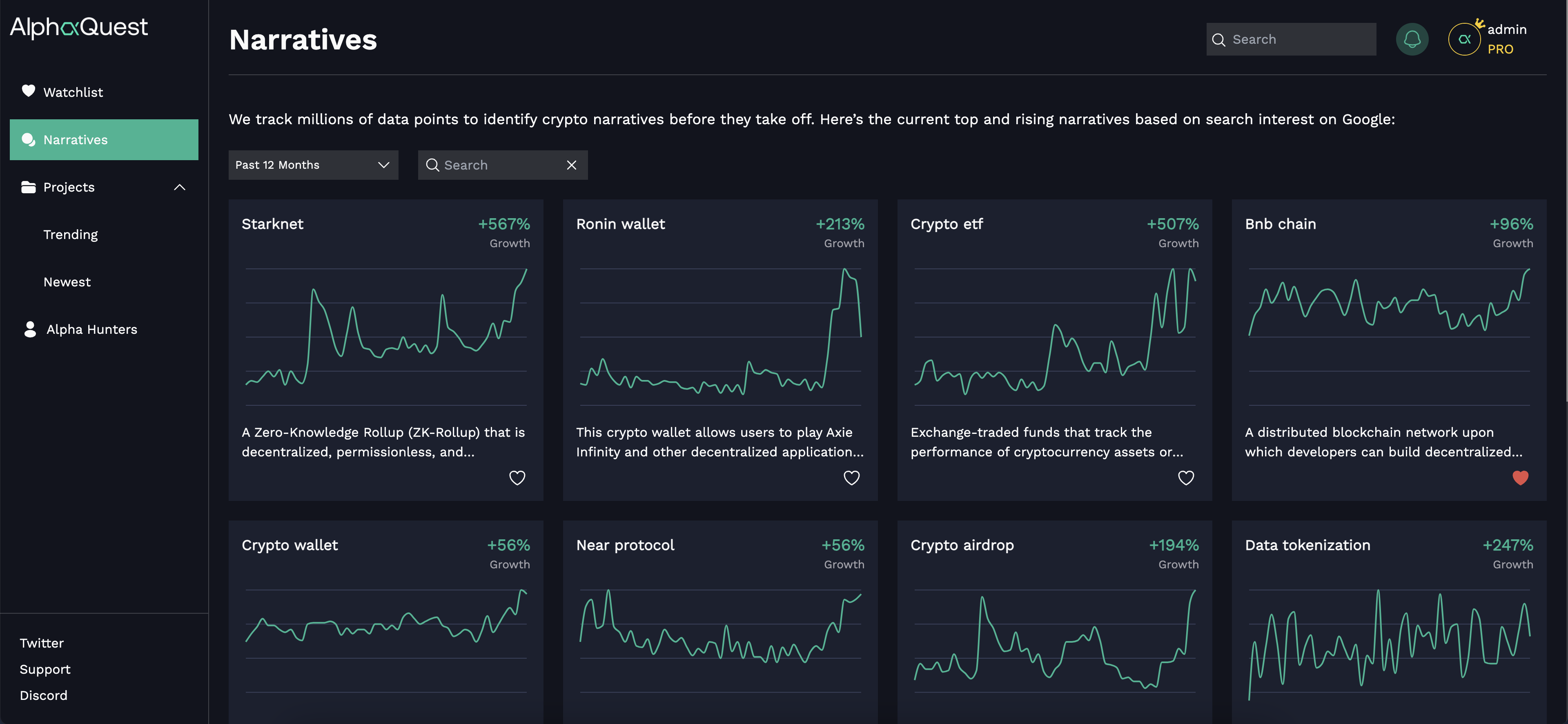Favorite the Ronin wallet narrative
Viewport: 1568px width, 724px height.
(x=851, y=478)
